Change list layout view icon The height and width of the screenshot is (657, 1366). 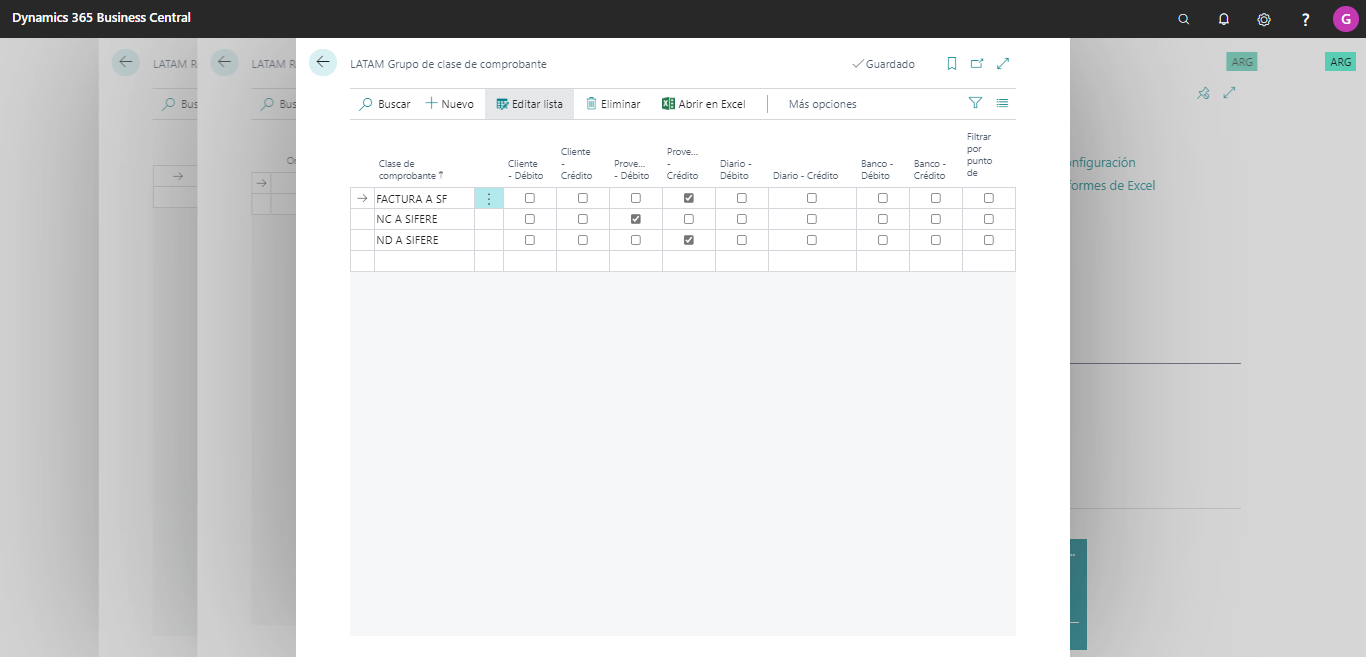pyautogui.click(x=1002, y=103)
